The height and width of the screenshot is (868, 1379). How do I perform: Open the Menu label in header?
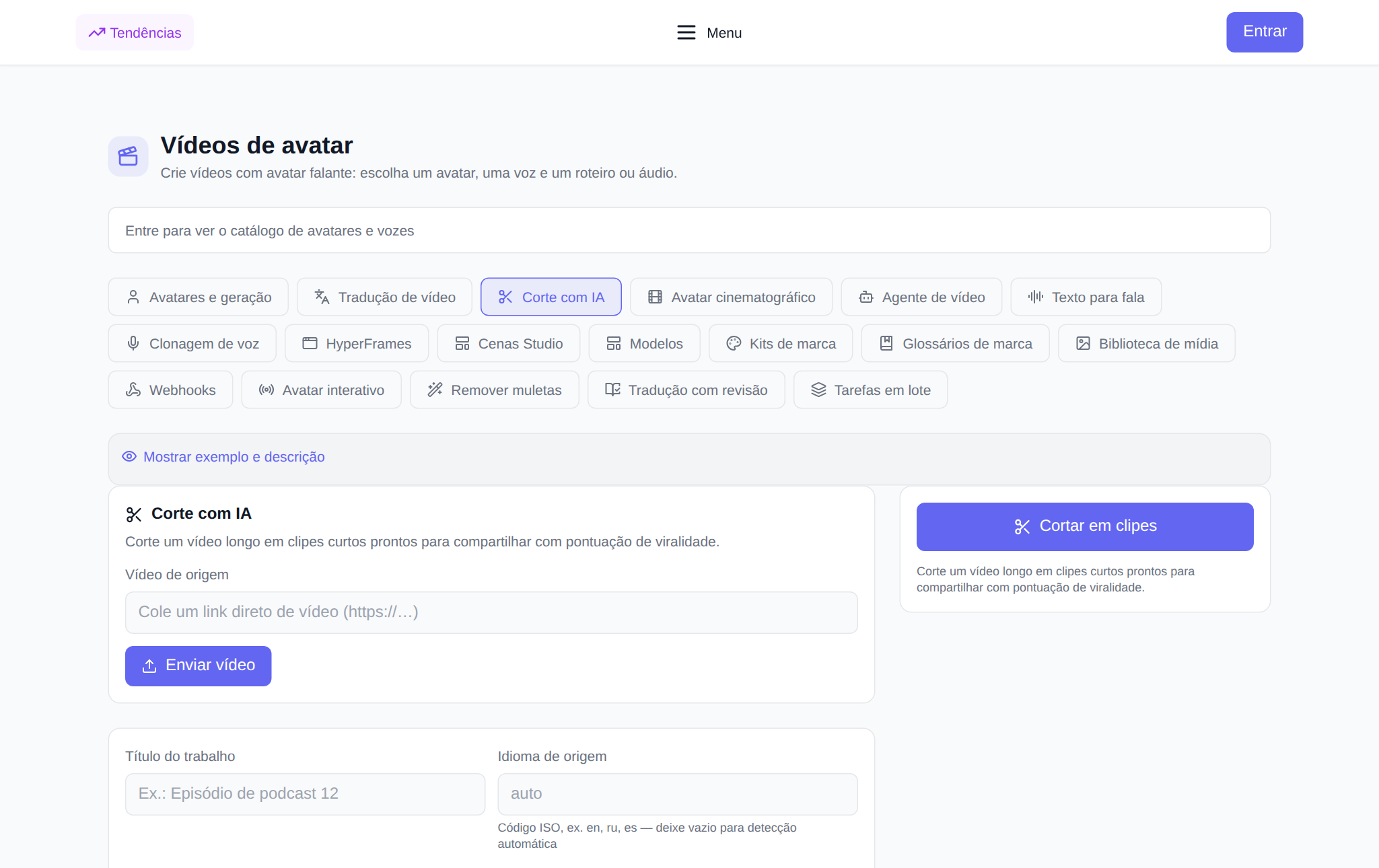723,32
